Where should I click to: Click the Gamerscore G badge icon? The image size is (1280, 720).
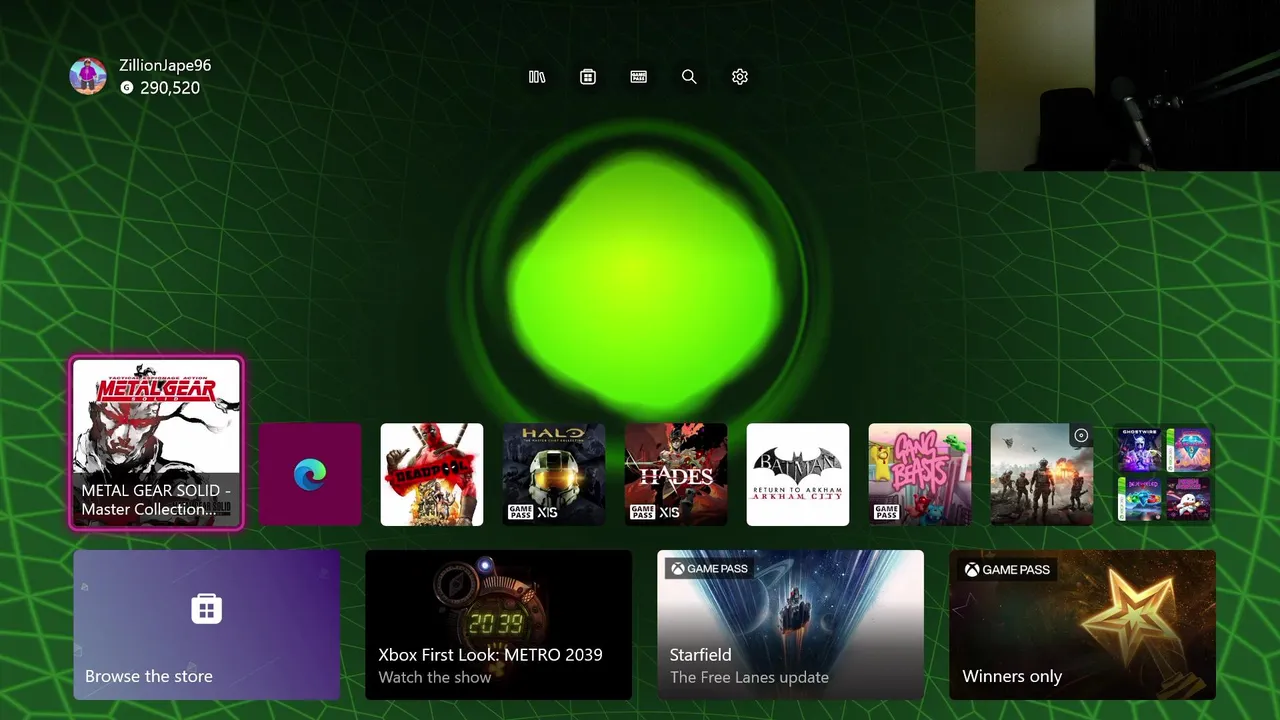[x=126, y=88]
